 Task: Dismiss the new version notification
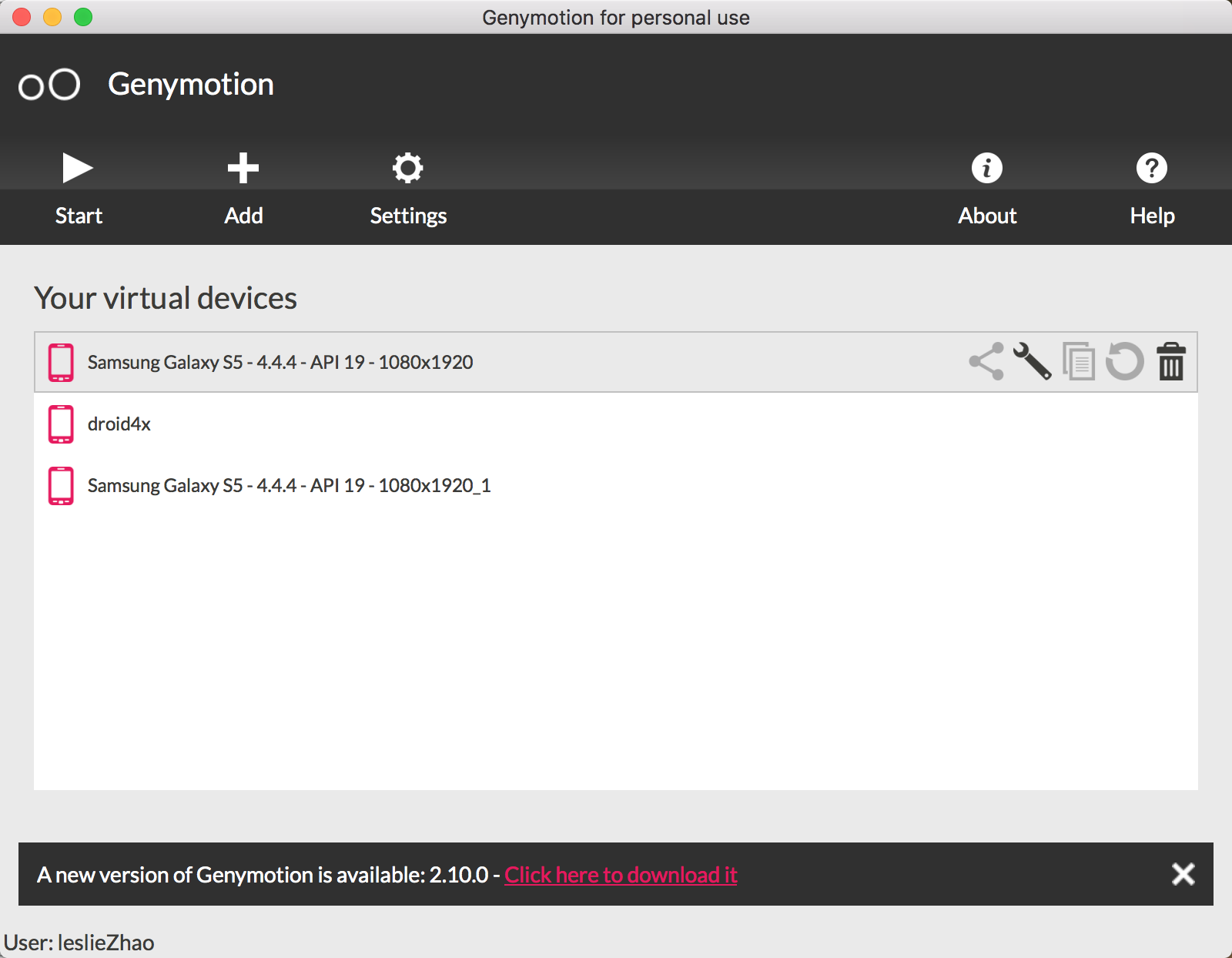point(1183,874)
